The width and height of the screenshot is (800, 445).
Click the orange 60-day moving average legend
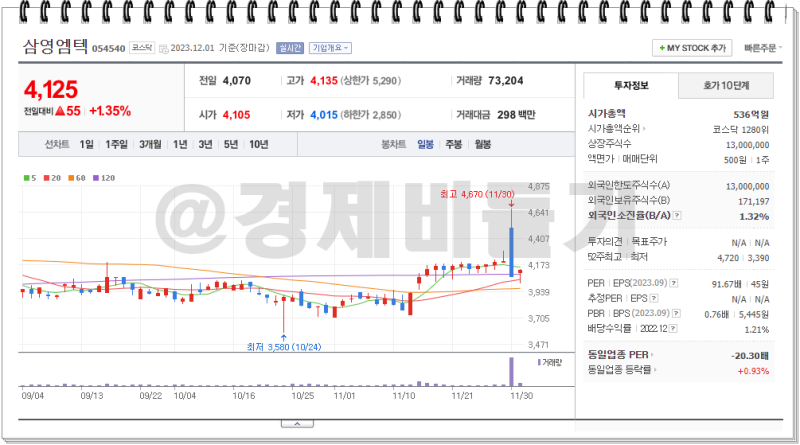77,178
